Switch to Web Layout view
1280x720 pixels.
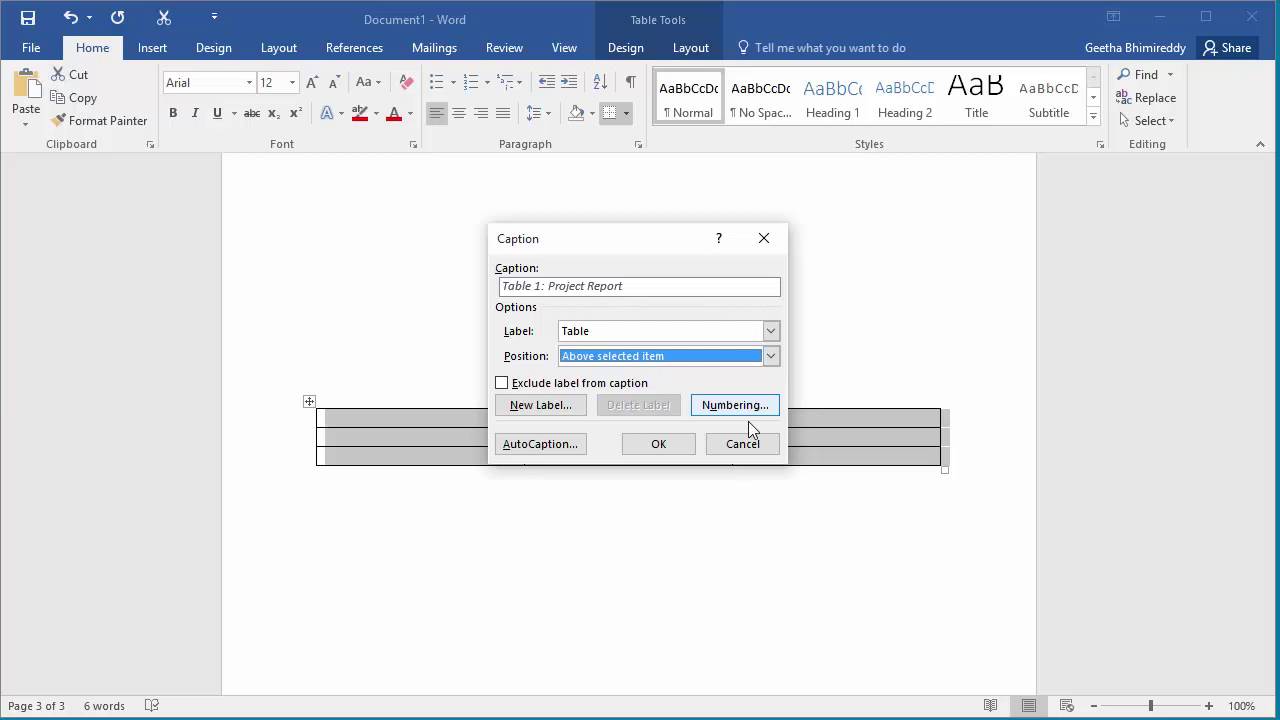click(x=1067, y=706)
